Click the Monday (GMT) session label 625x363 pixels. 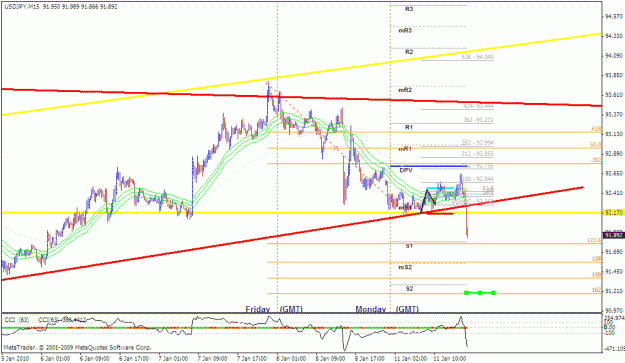[x=387, y=309]
